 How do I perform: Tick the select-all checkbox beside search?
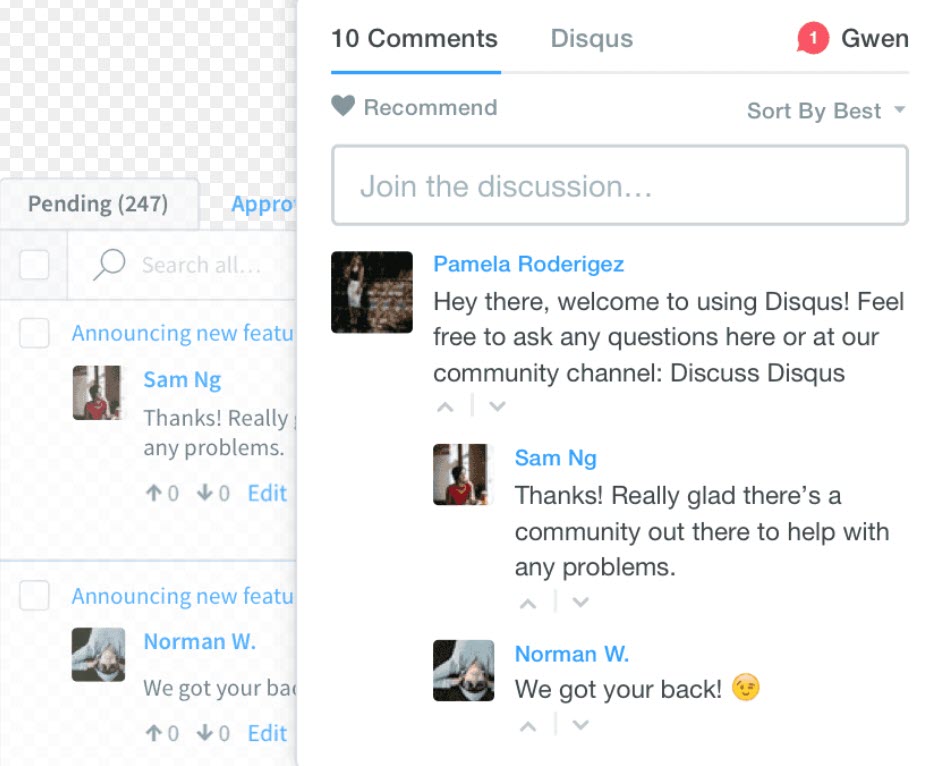click(x=34, y=264)
